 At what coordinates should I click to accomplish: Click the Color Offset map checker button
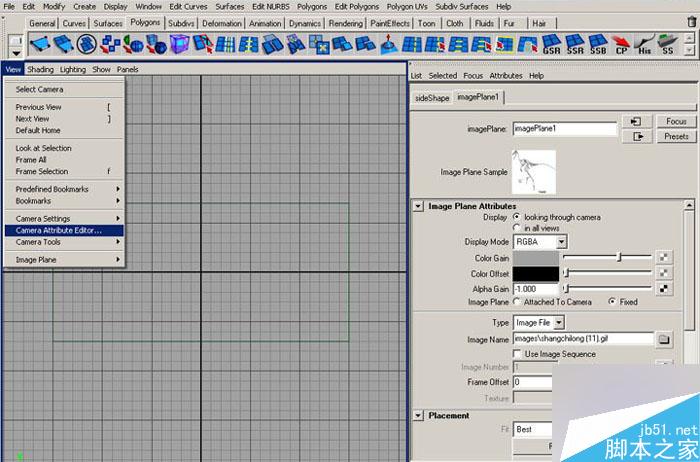[664, 273]
